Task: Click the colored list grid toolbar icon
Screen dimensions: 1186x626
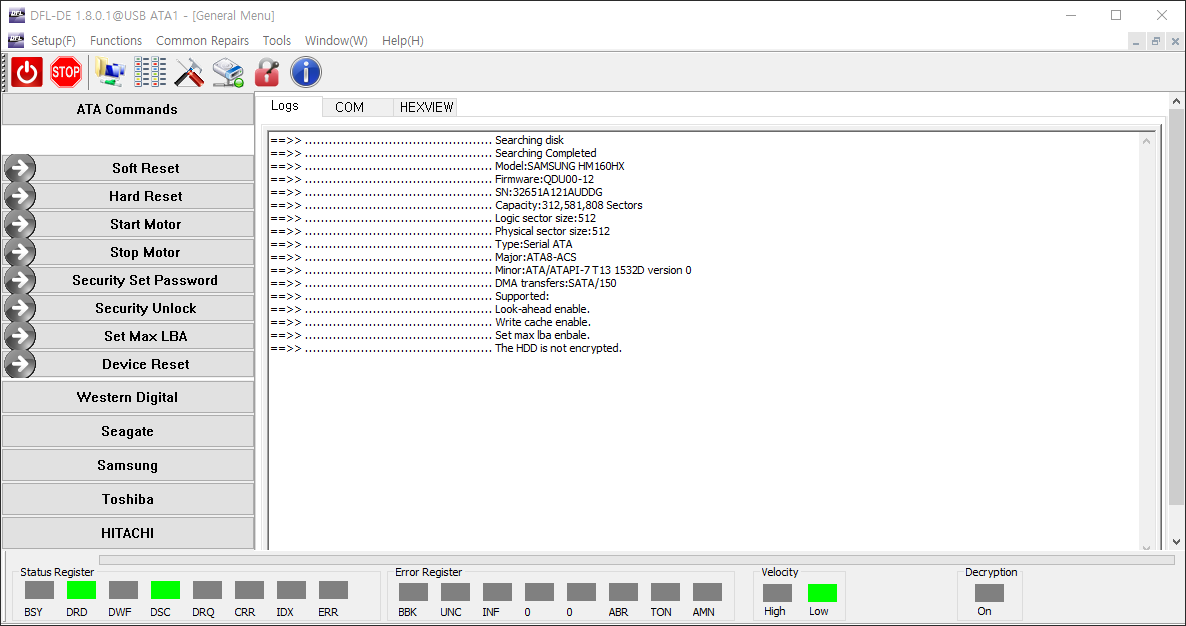Action: coord(150,73)
